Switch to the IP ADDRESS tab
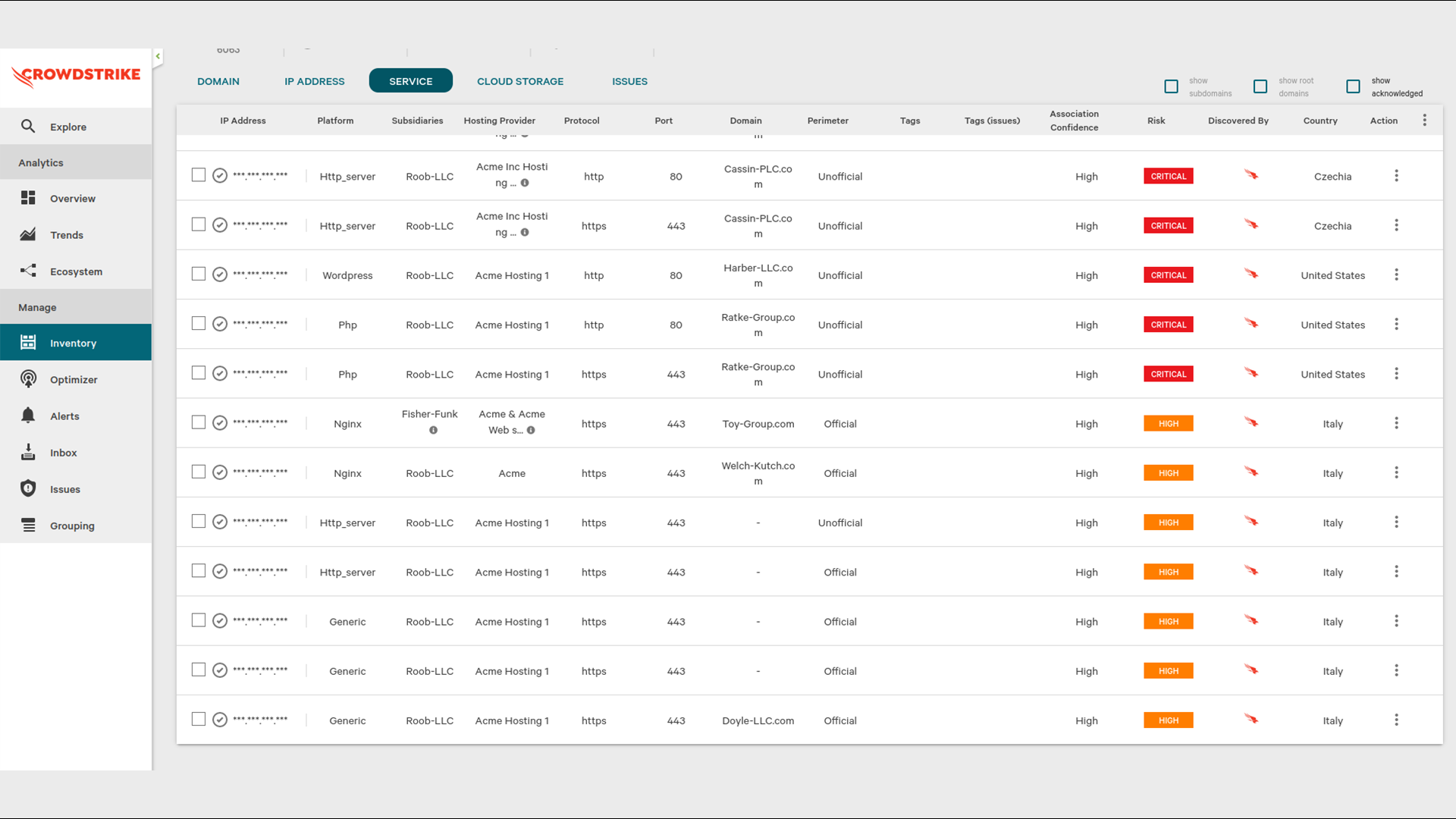The width and height of the screenshot is (1456, 819). tap(315, 81)
